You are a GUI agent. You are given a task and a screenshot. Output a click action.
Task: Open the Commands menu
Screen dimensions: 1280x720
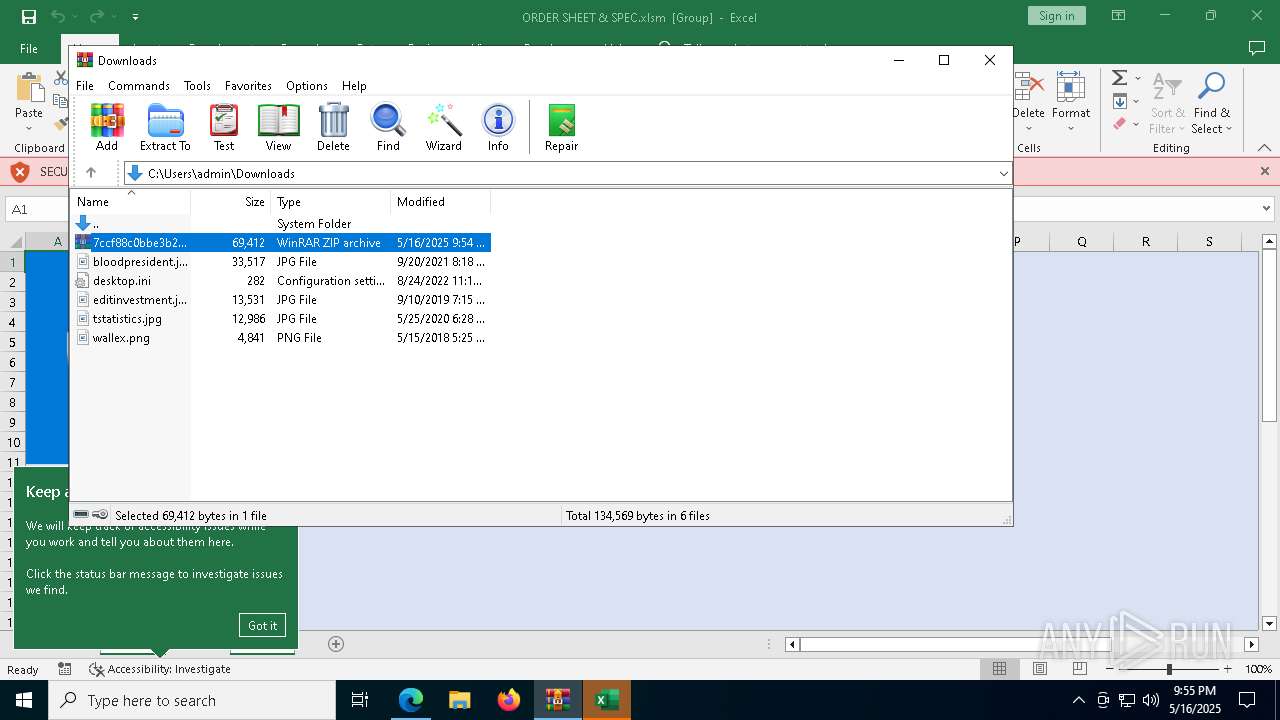[139, 86]
